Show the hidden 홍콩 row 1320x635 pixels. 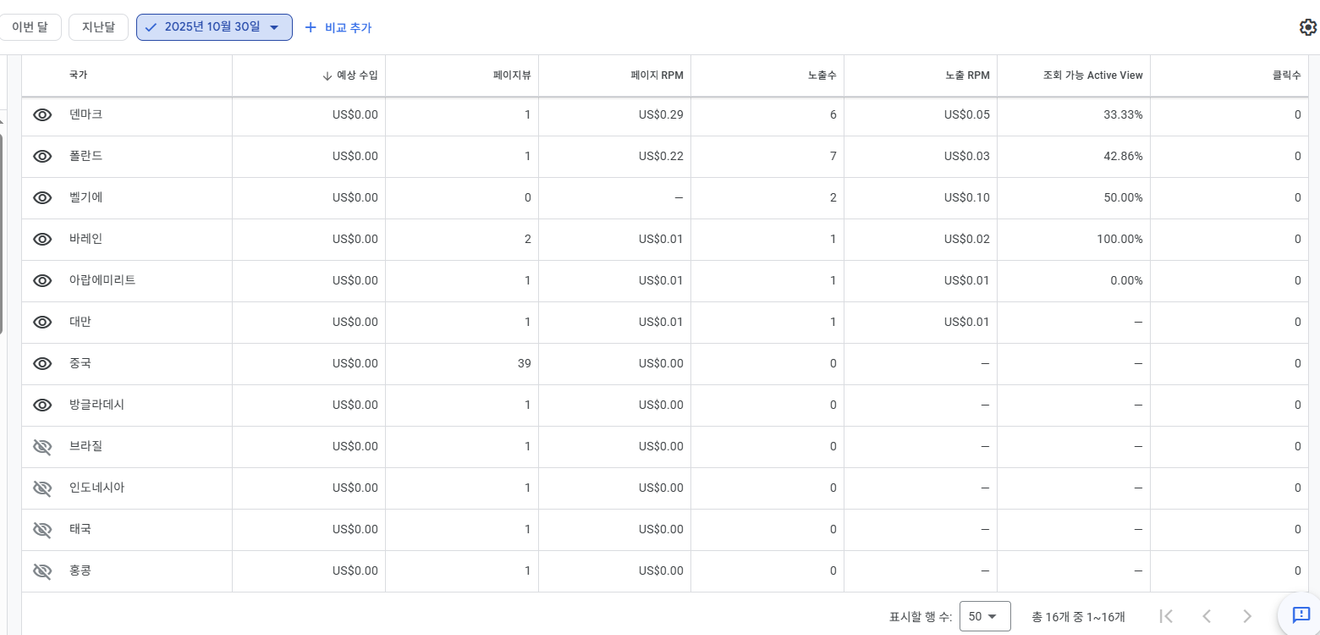coord(42,571)
